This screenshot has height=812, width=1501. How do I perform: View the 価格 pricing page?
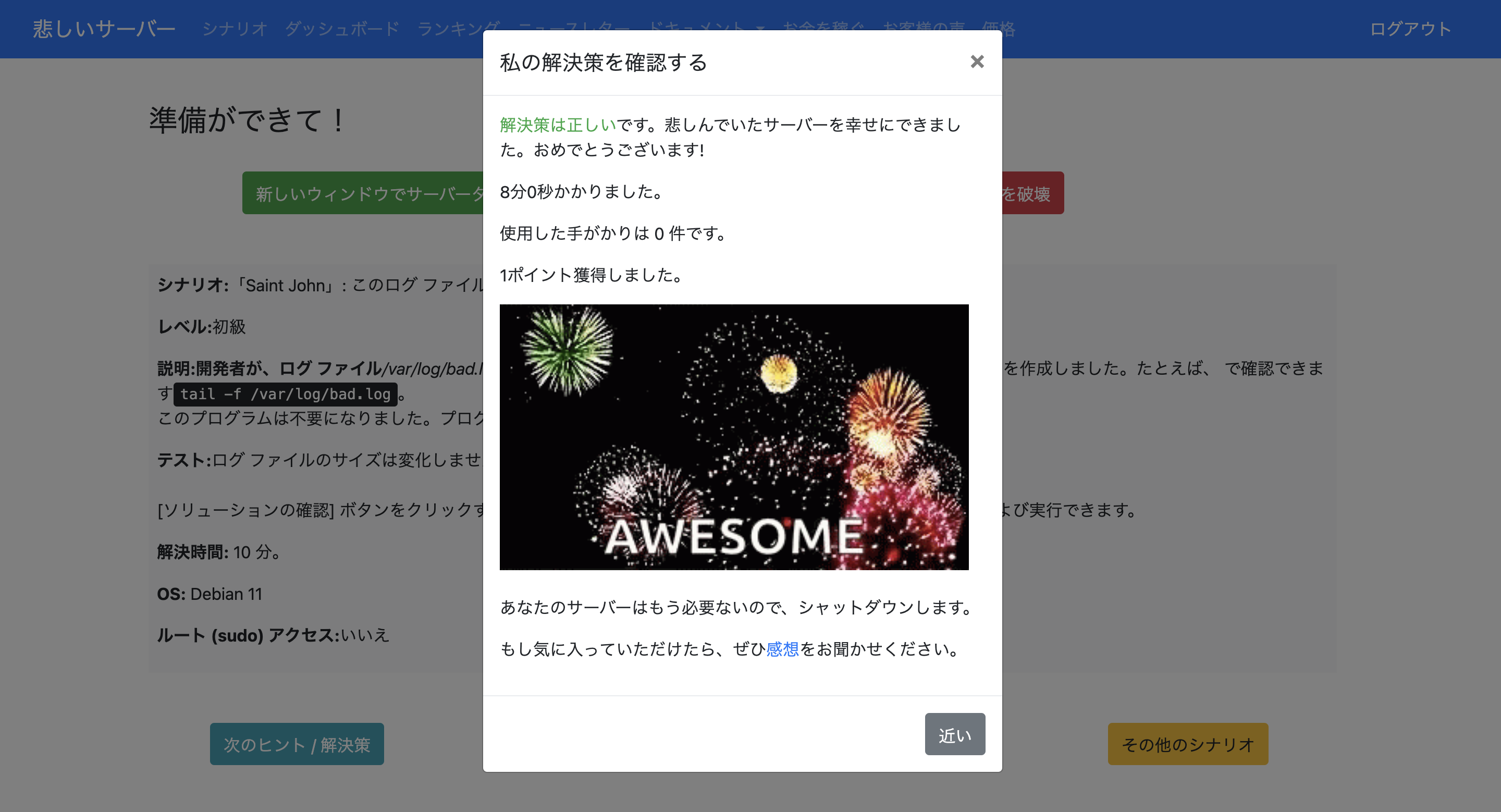[x=999, y=28]
